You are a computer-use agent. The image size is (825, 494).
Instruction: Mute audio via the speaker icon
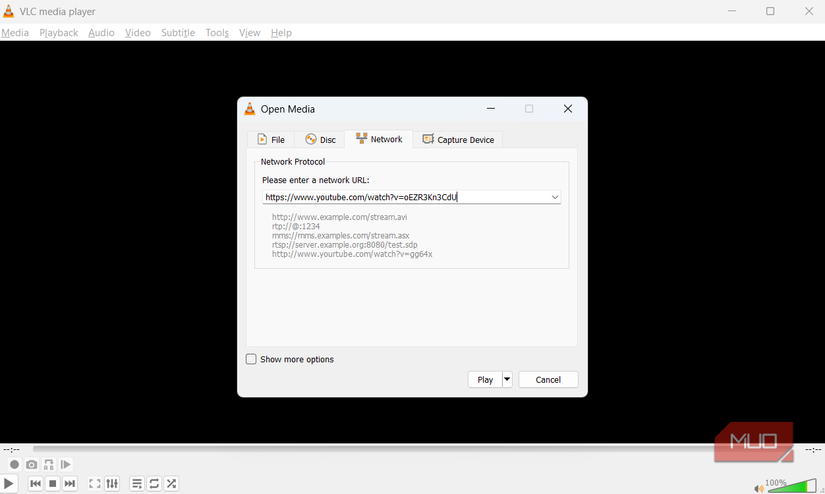(758, 488)
